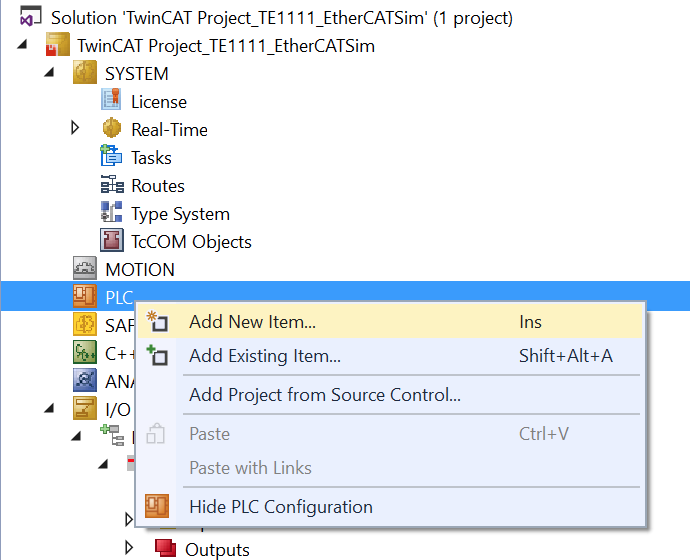690x560 pixels.
Task: Click the yellow SAFETY node icon
Action: [84, 325]
